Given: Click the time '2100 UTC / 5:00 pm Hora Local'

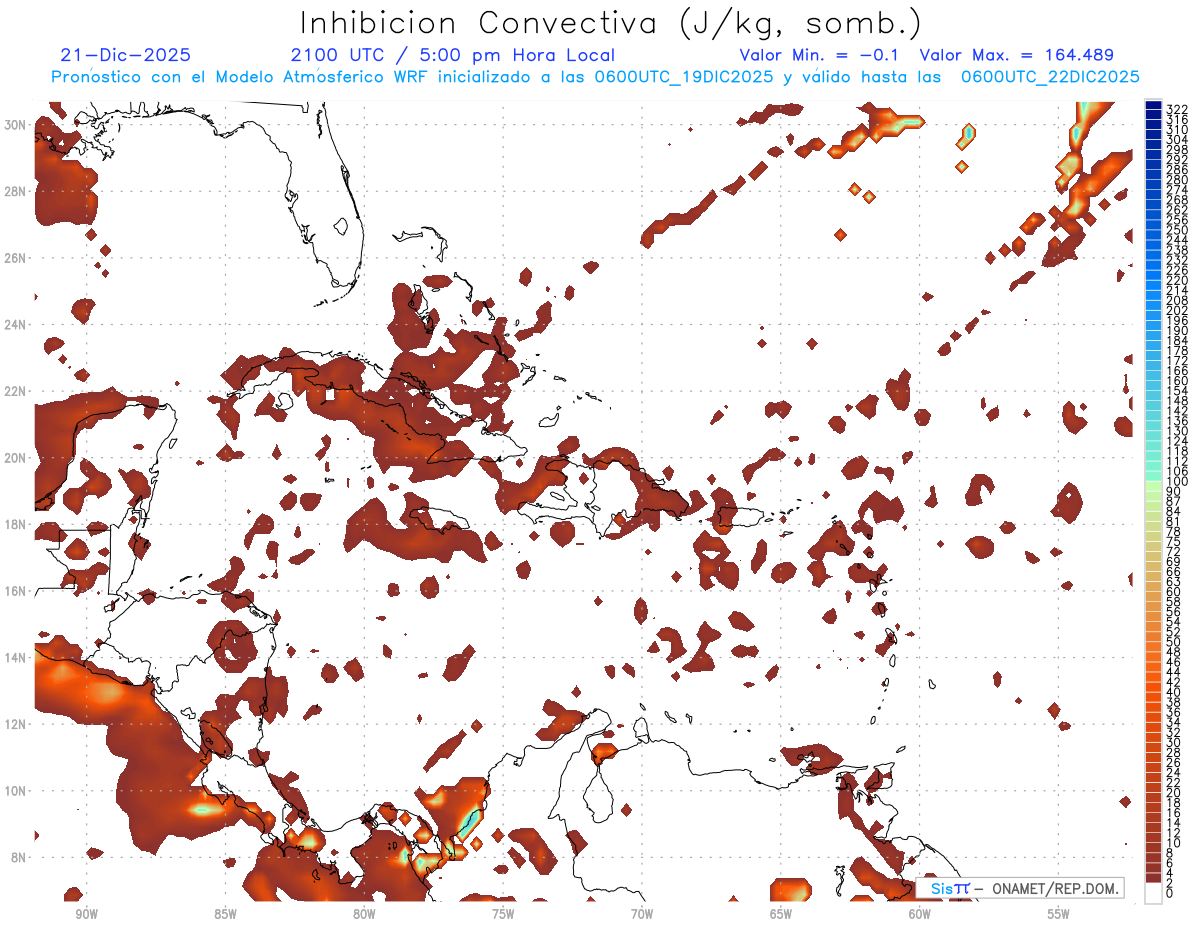Looking at the screenshot, I should coord(453,56).
